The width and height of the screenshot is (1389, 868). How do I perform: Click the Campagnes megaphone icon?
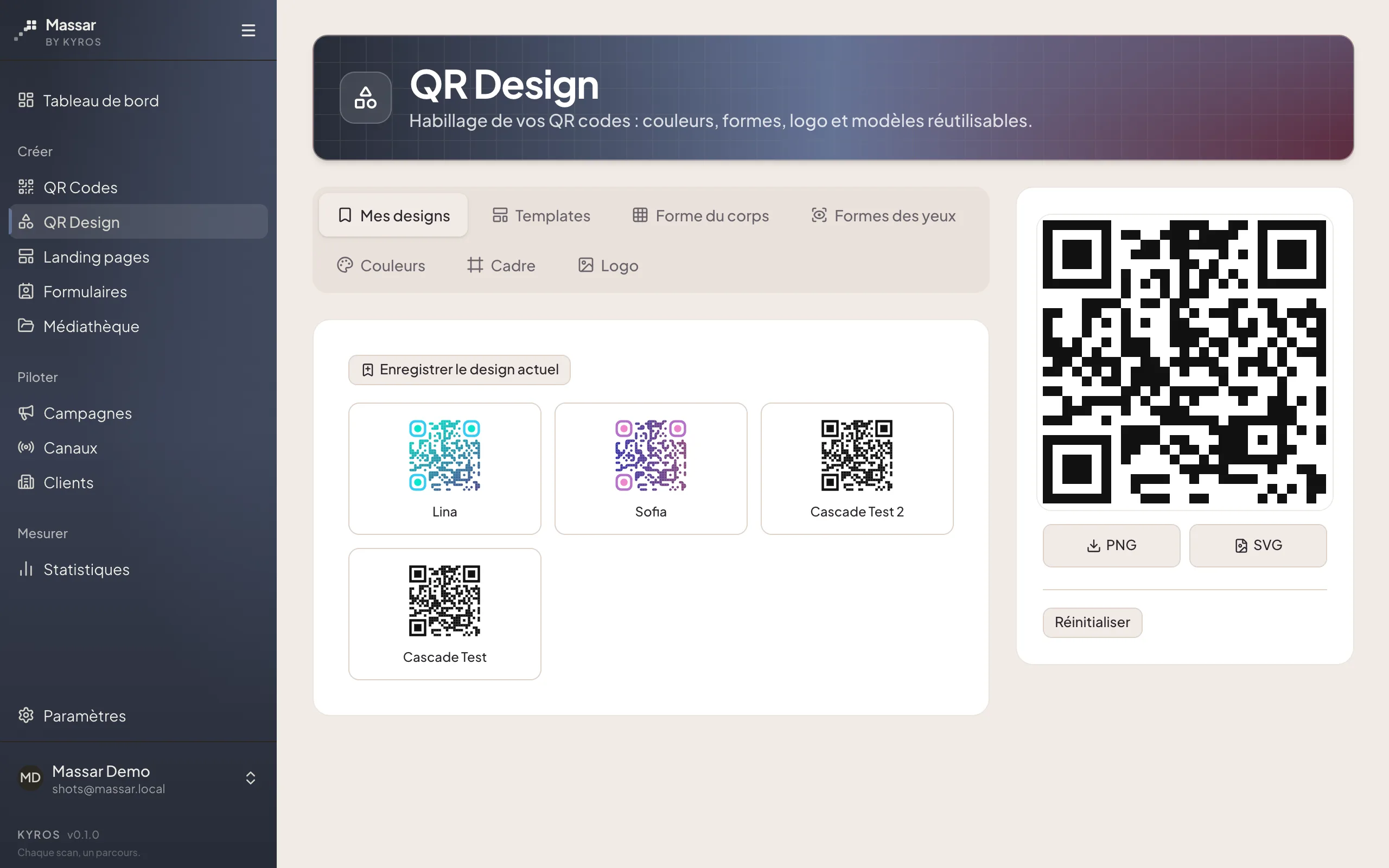tap(26, 413)
